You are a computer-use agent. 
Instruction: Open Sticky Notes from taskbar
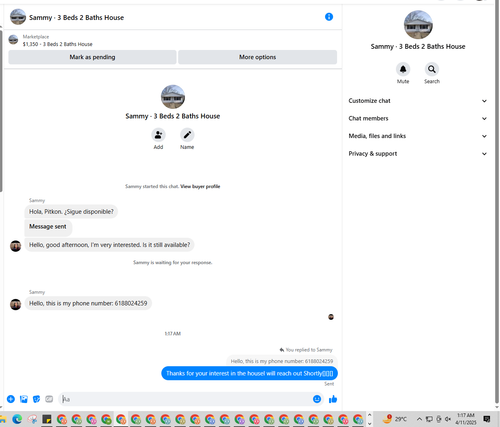coord(47,419)
